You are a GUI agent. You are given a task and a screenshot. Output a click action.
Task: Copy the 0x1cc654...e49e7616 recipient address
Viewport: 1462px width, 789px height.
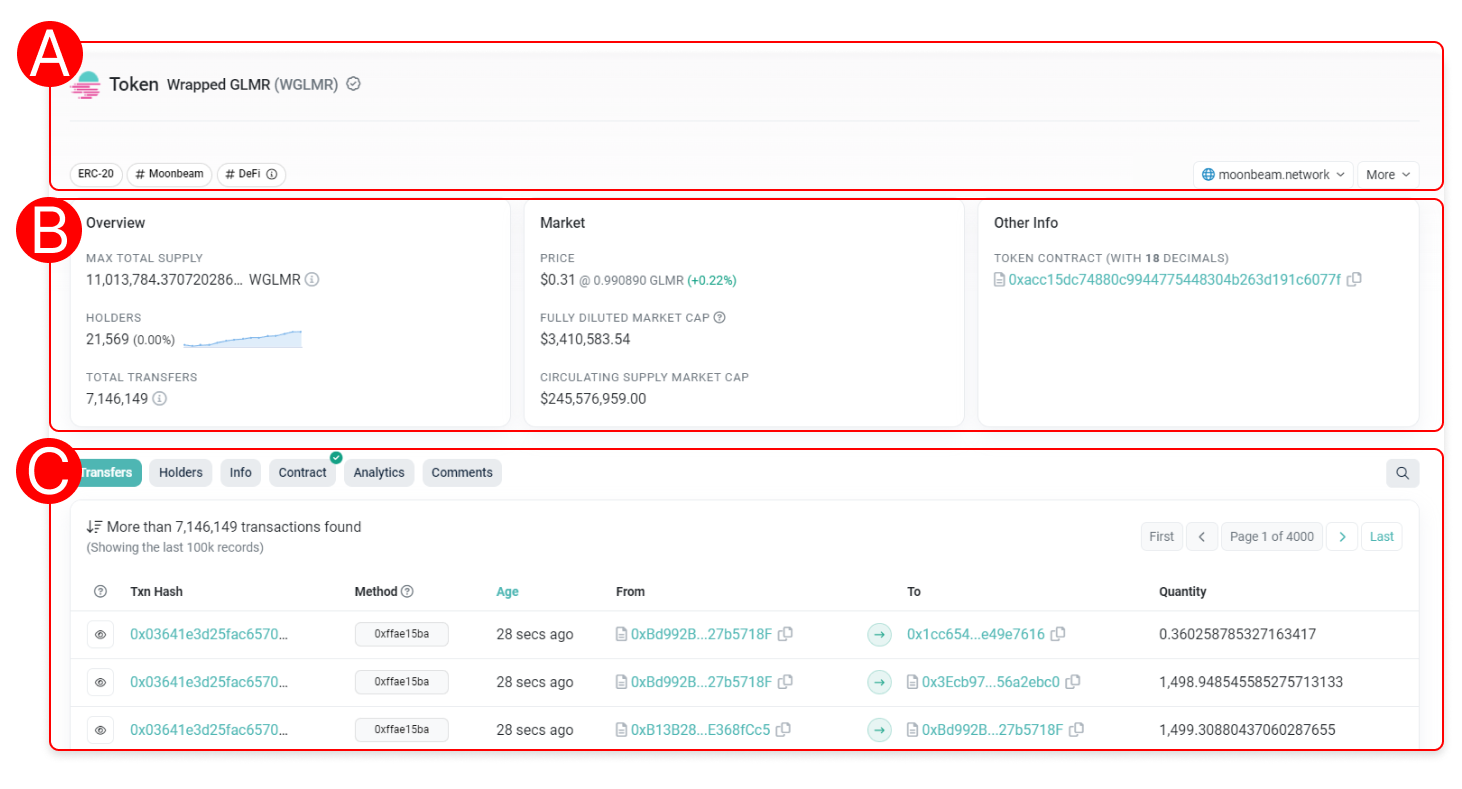(x=1058, y=634)
